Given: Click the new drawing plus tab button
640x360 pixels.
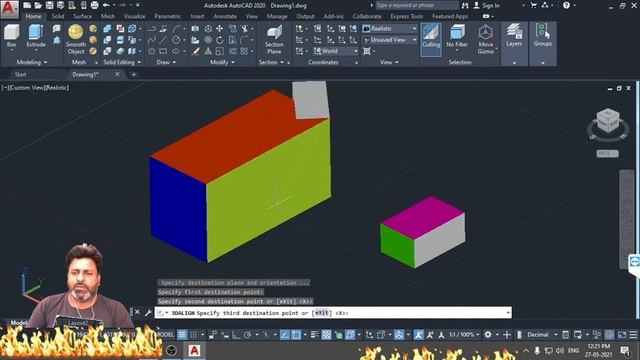Looking at the screenshot, I should 133,74.
